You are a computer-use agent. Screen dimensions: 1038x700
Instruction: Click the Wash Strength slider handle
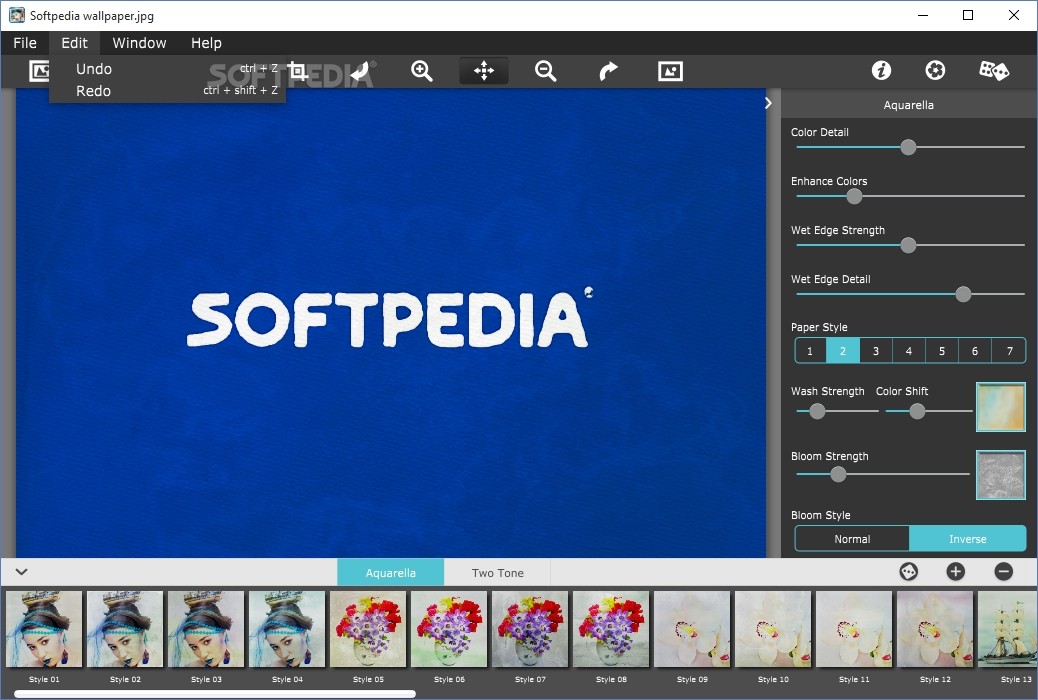[818, 411]
